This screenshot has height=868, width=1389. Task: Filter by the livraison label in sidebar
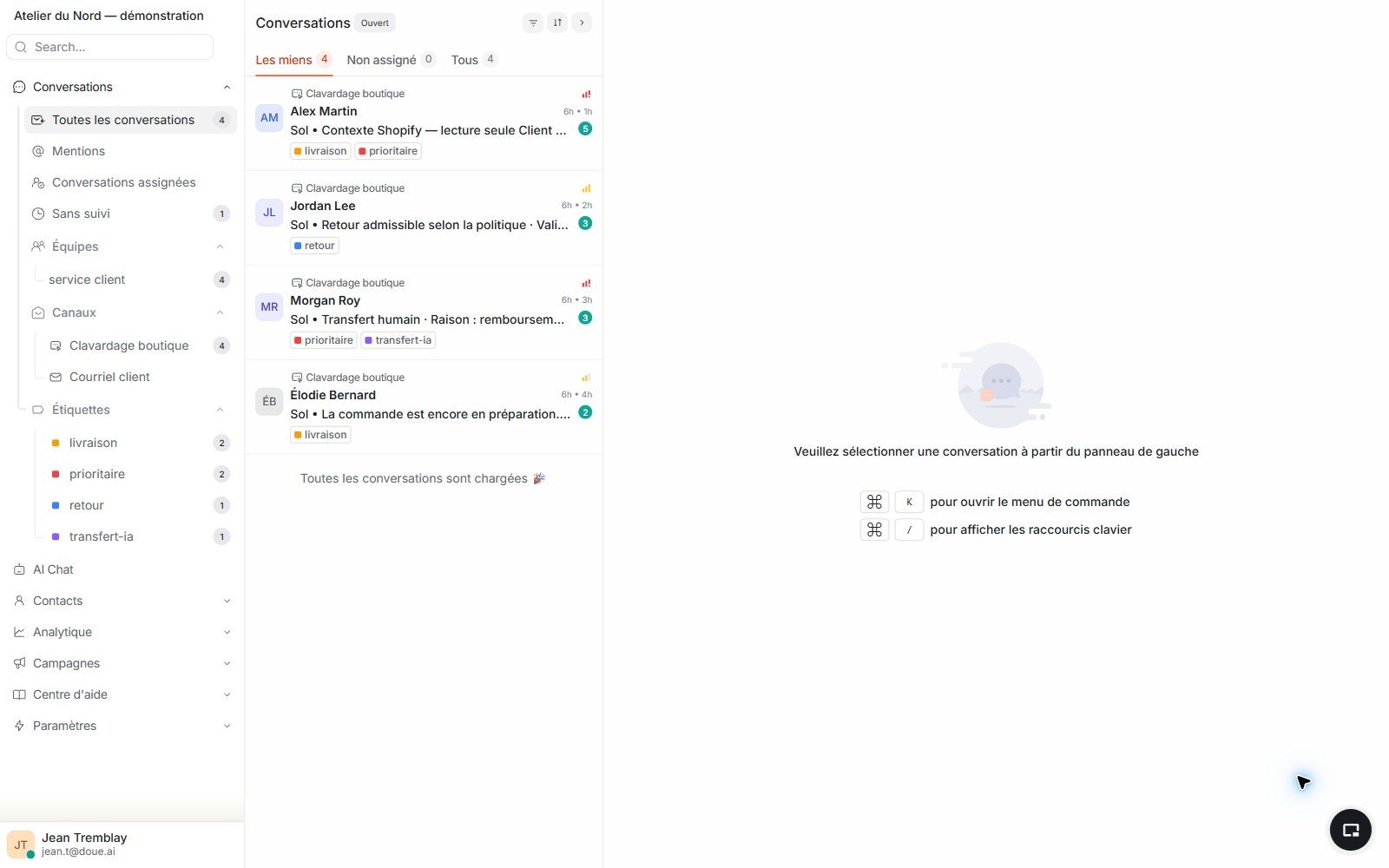(139, 443)
